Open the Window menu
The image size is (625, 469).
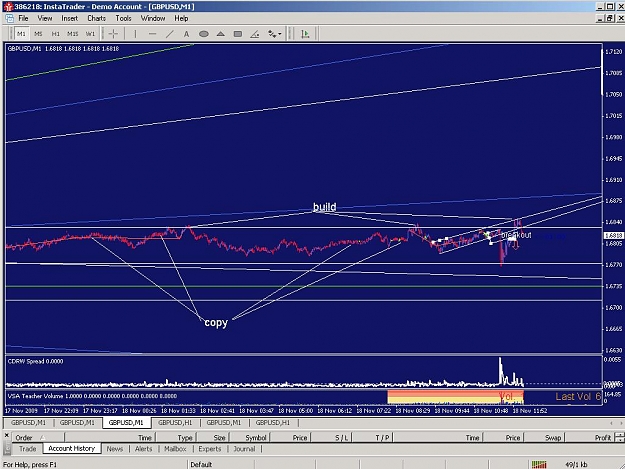tap(153, 18)
